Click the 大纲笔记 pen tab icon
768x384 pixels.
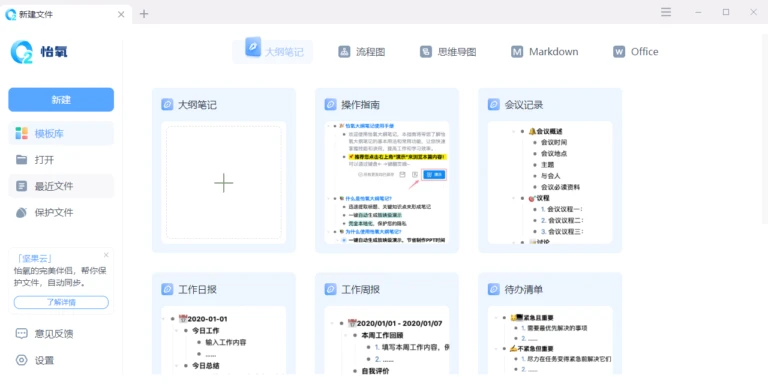pyautogui.click(x=253, y=47)
